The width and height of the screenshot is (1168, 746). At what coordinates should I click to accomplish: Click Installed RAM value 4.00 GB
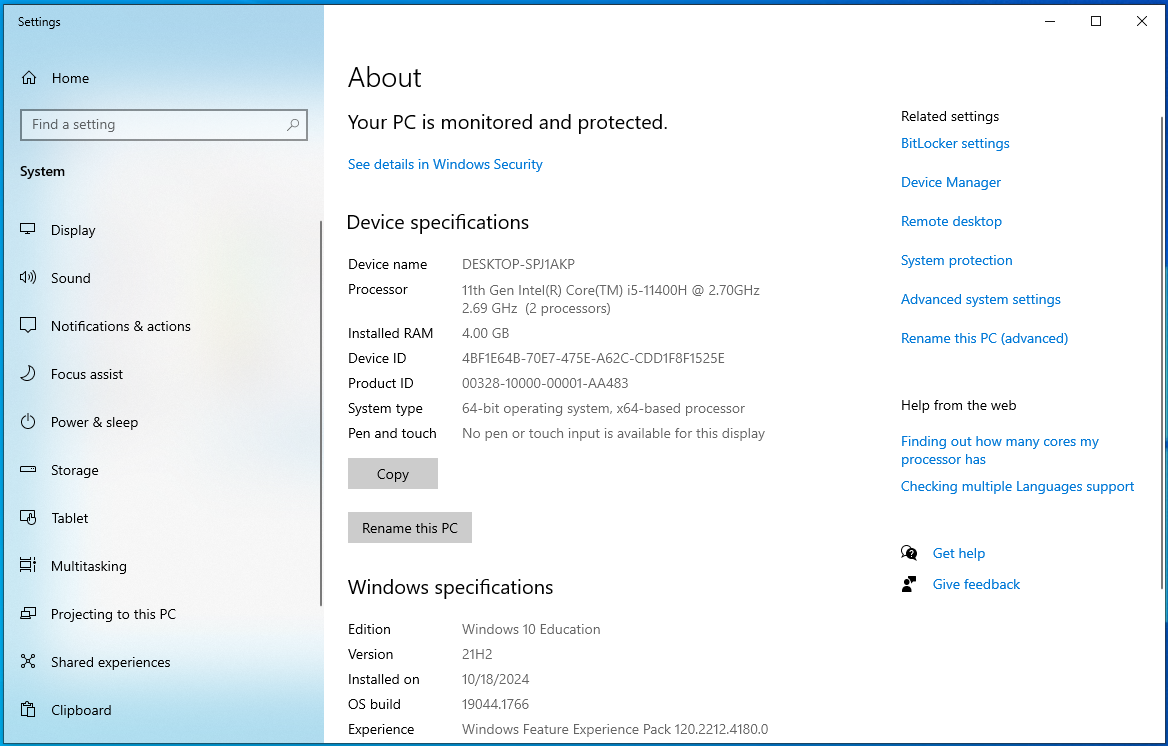click(x=486, y=333)
